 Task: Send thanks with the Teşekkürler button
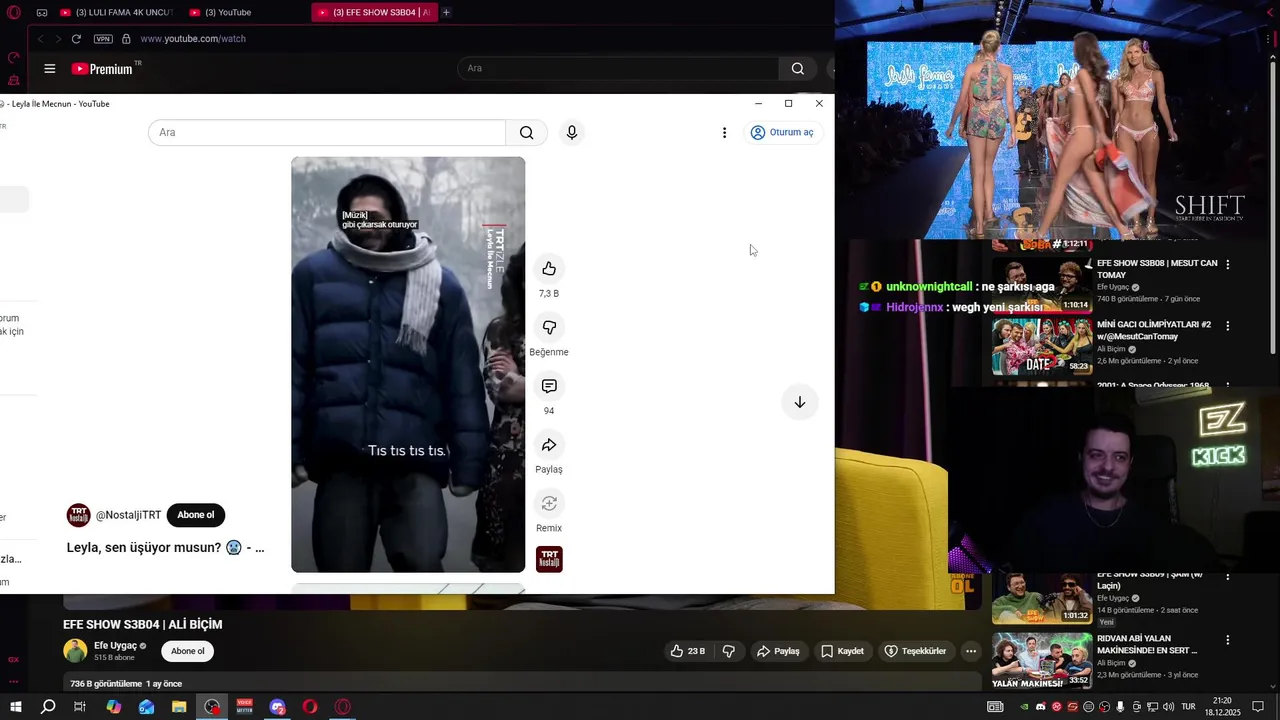tap(915, 651)
